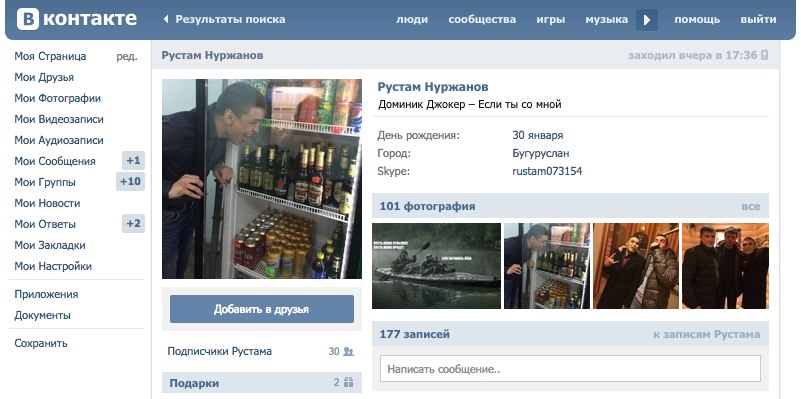This screenshot has height=399, width=801.
Task: Click in the Написать сообщение field
Action: point(570,369)
